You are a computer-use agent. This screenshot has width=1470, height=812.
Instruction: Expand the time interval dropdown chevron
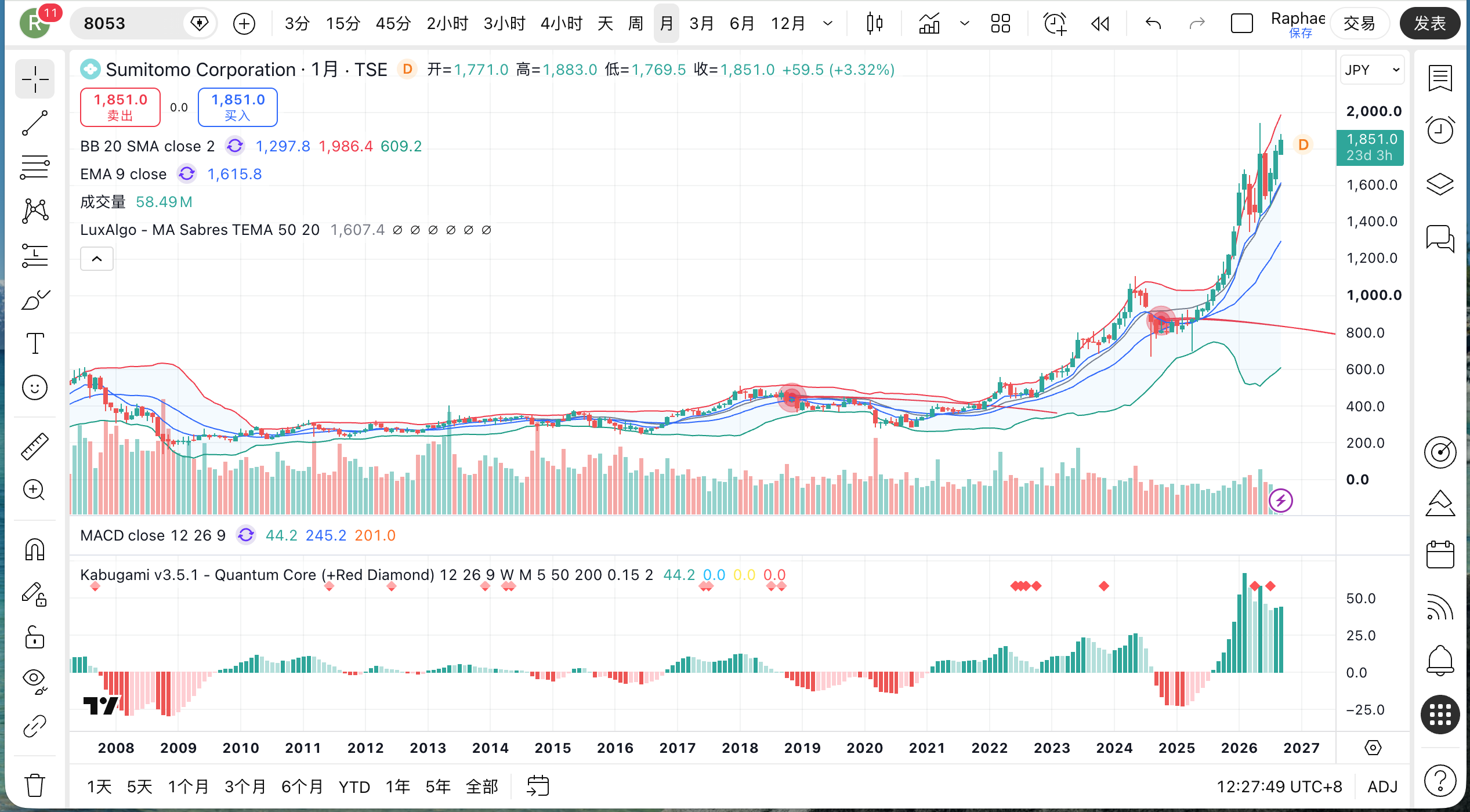click(828, 24)
